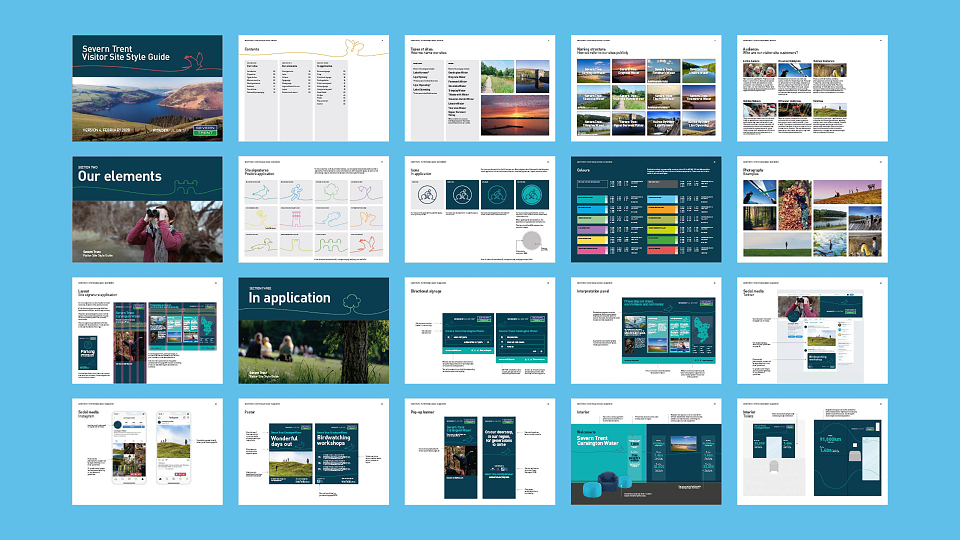Open the Social media Instagram page
Viewport: 960px width, 540px height.
point(148,452)
